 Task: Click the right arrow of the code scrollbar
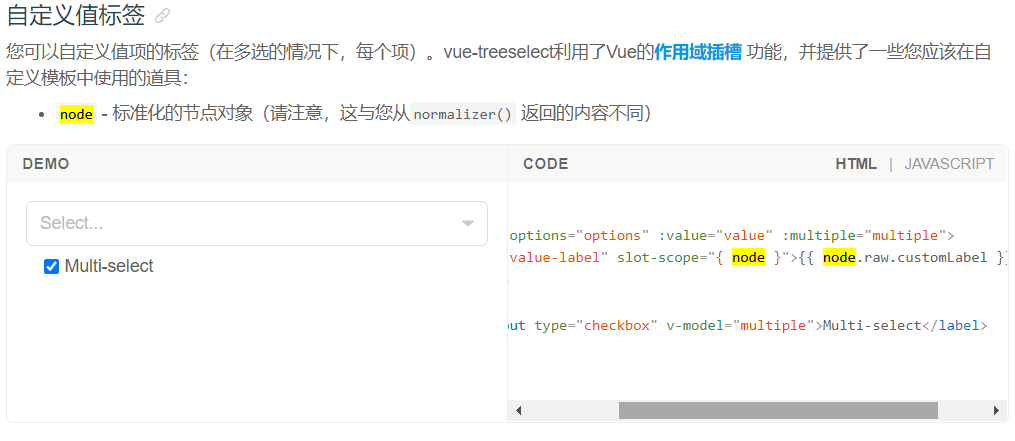995,410
